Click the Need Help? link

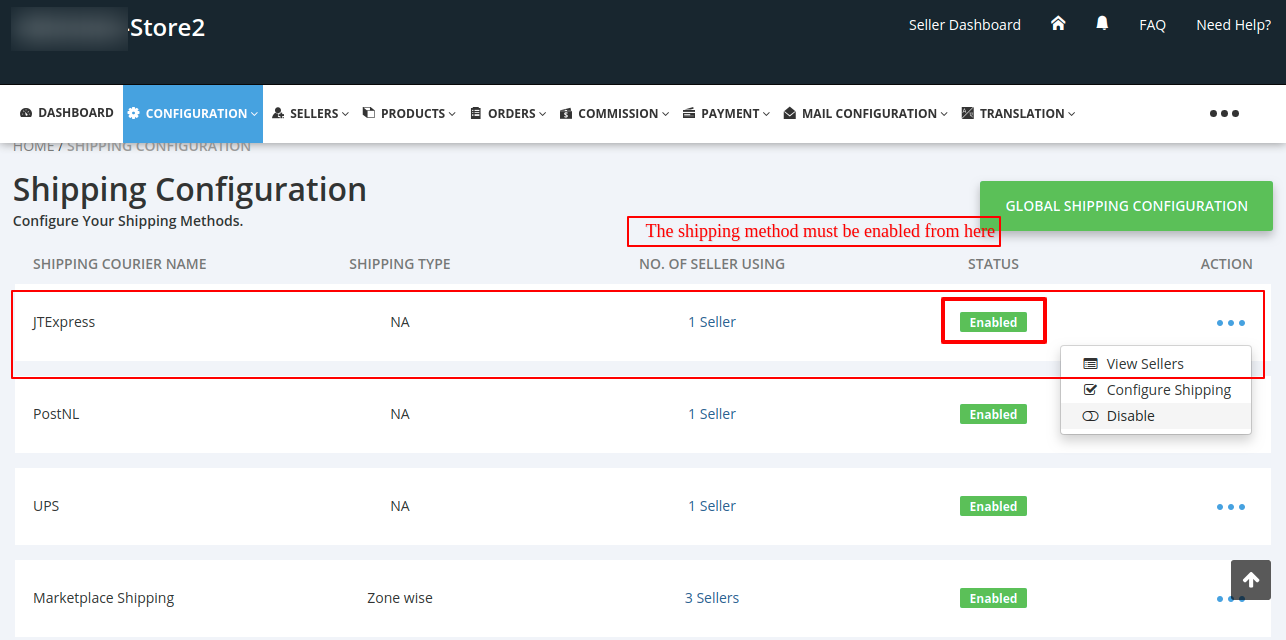click(1233, 25)
